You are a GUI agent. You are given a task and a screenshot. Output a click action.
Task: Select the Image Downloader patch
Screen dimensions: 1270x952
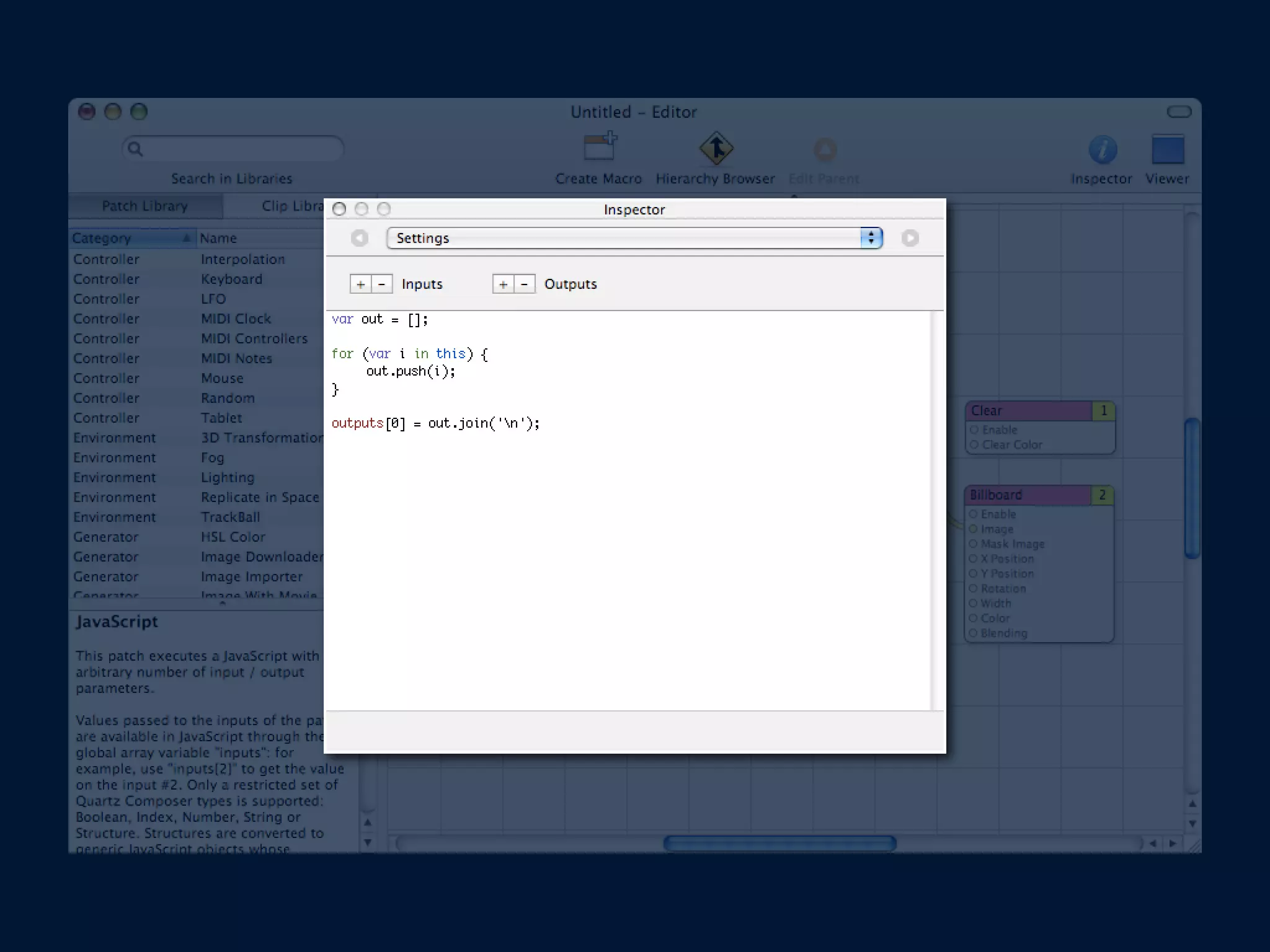(196, 557)
